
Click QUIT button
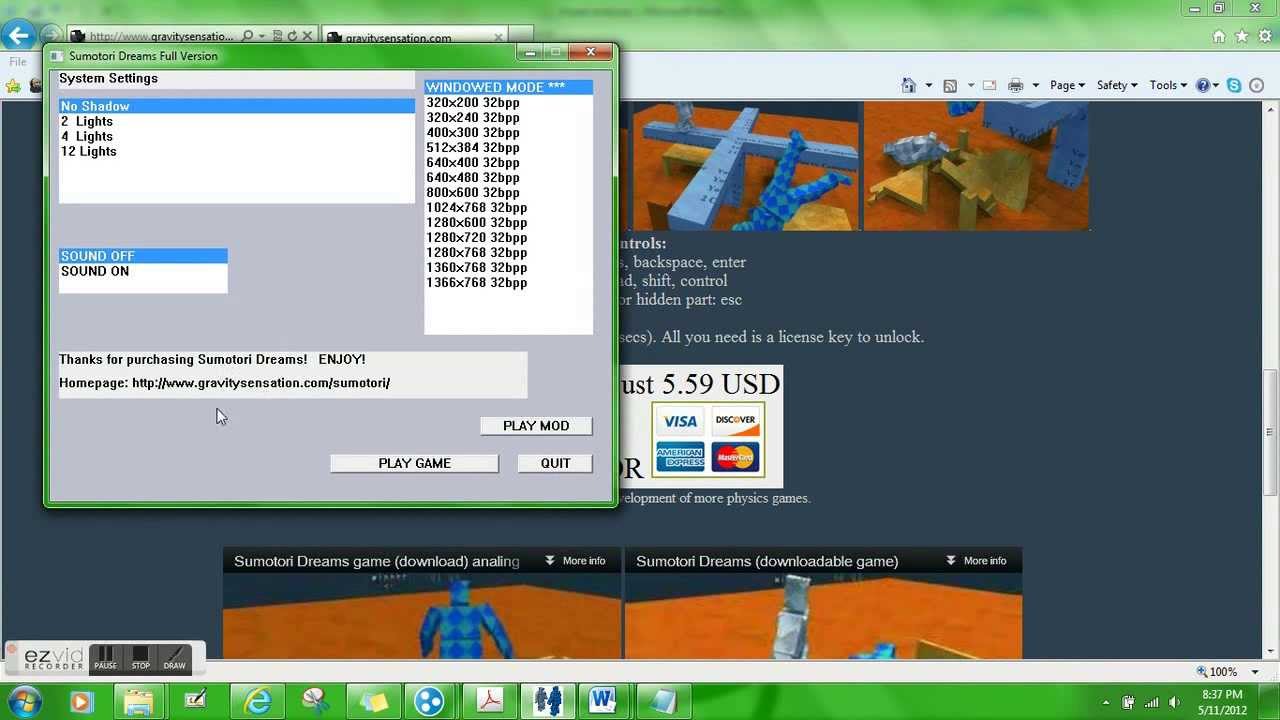coord(555,463)
